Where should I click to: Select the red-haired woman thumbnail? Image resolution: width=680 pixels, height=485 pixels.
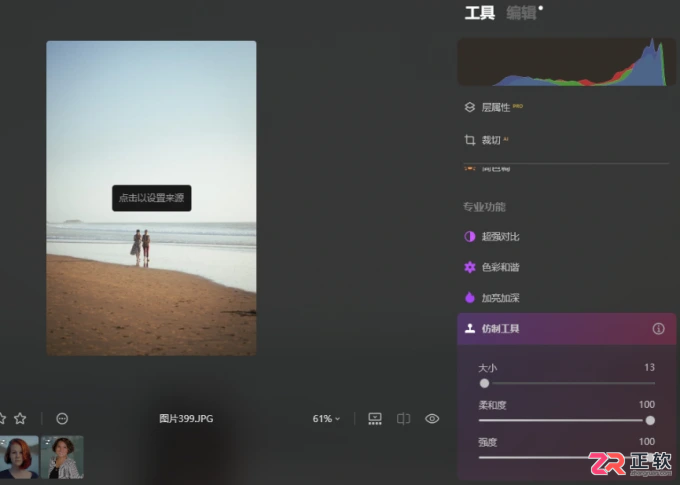(19, 457)
